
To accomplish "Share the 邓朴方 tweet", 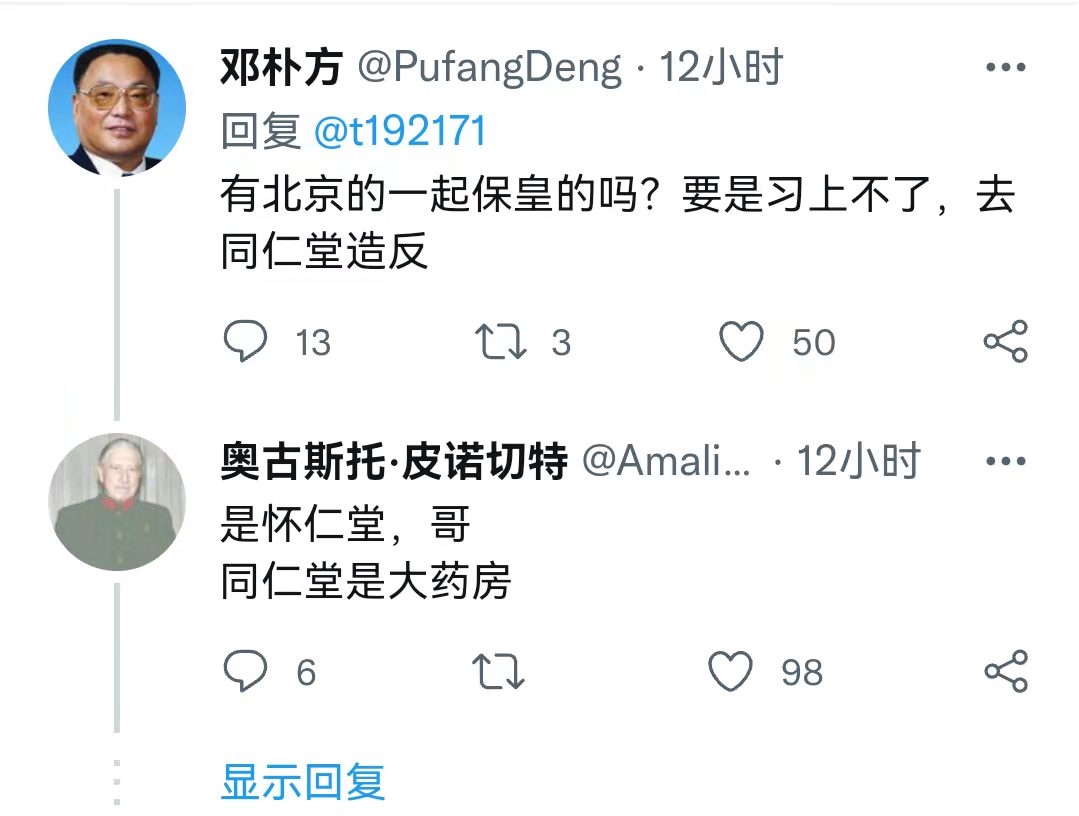I will (1005, 342).
